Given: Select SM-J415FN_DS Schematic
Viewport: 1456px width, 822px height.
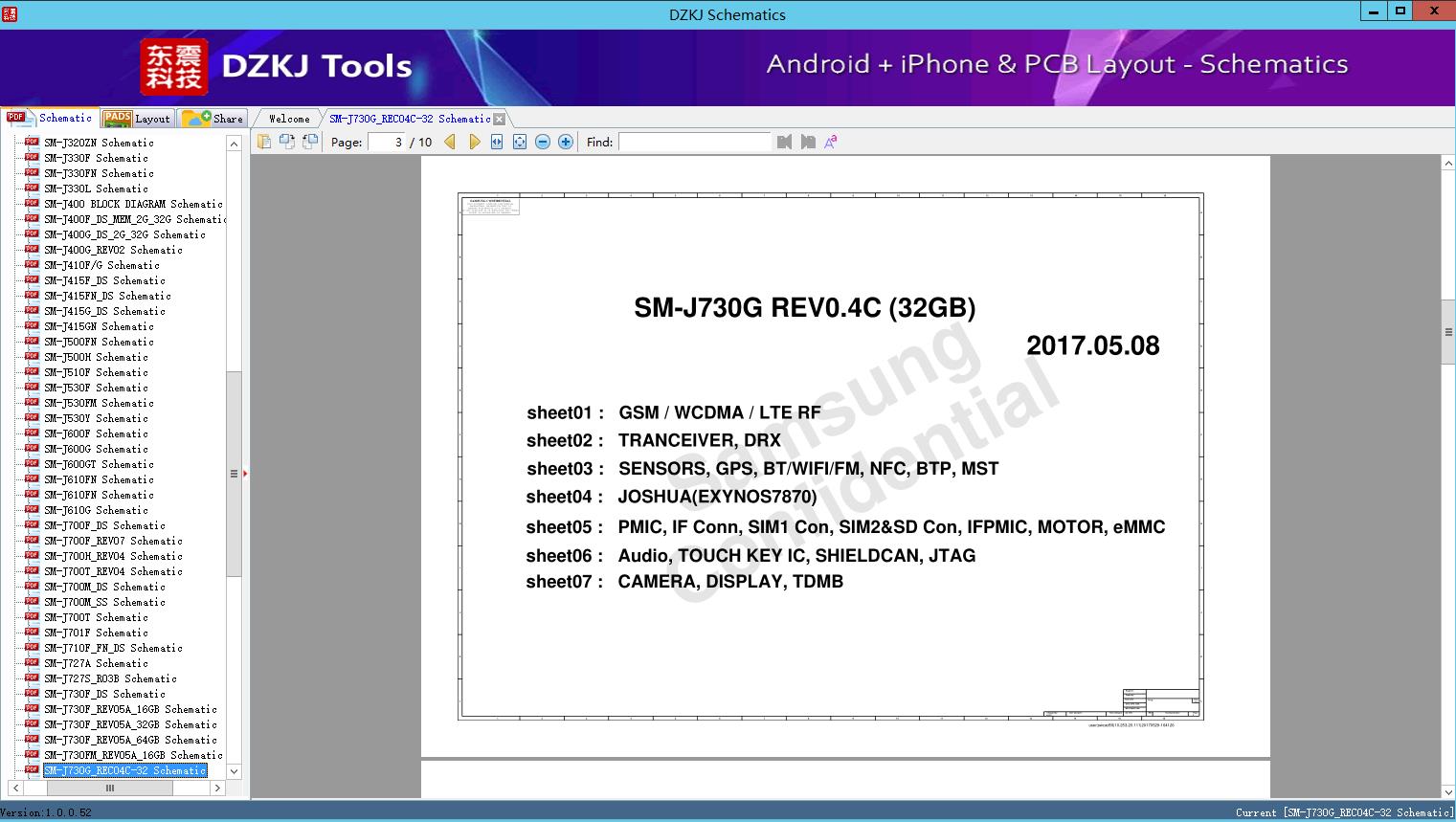Looking at the screenshot, I should (x=107, y=296).
